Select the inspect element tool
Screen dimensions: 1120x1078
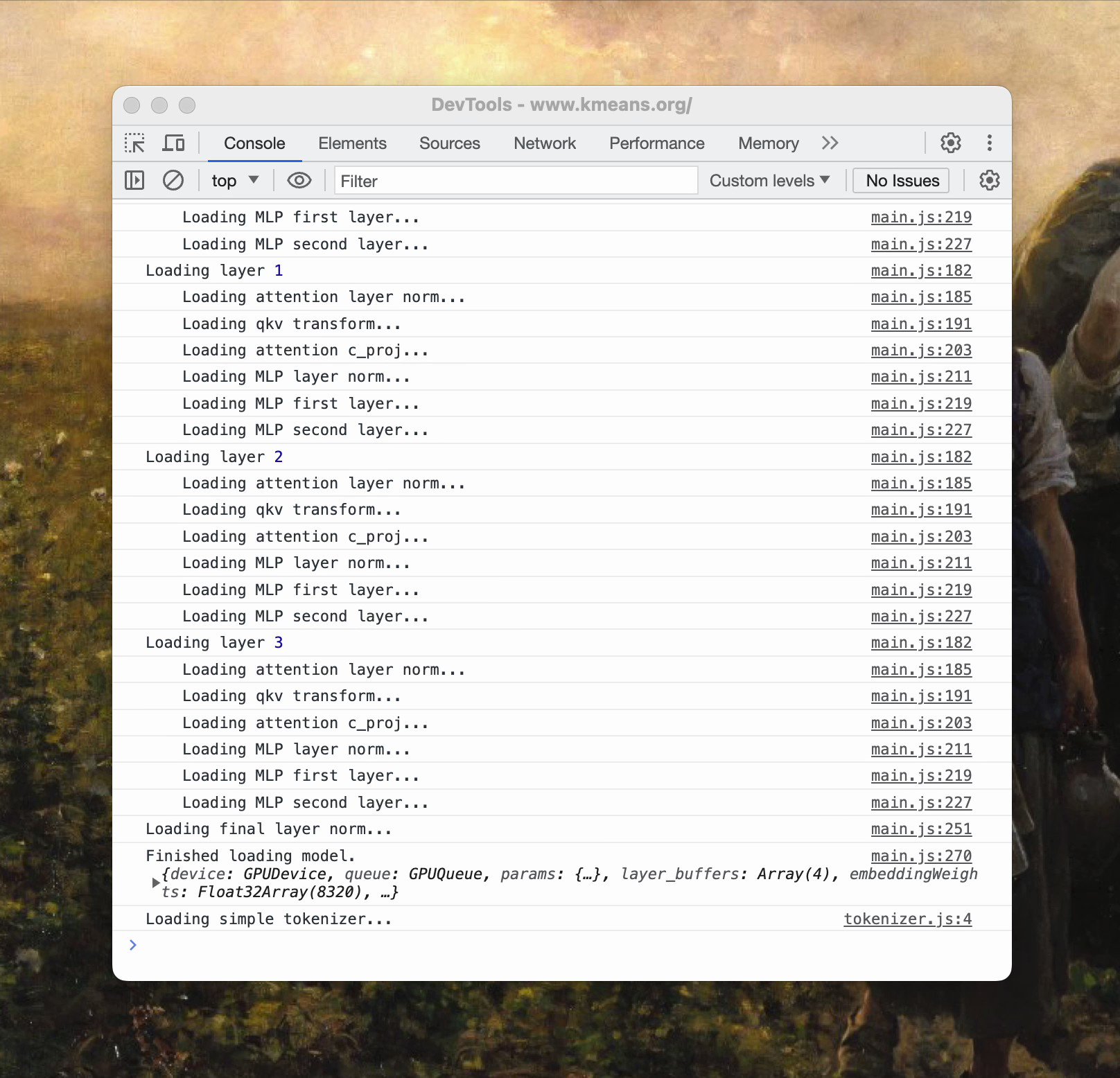click(x=135, y=143)
